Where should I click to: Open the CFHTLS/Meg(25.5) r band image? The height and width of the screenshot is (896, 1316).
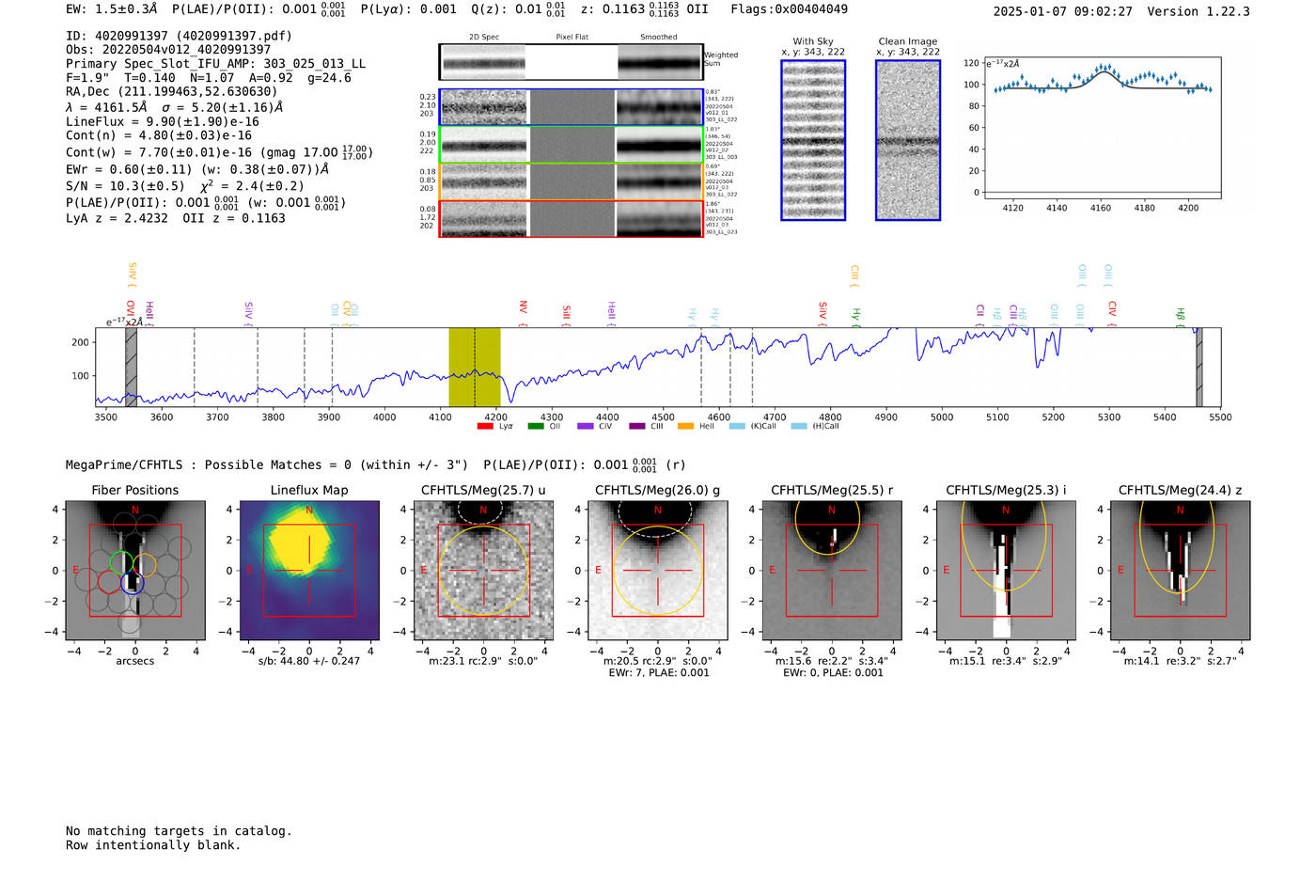click(x=832, y=570)
